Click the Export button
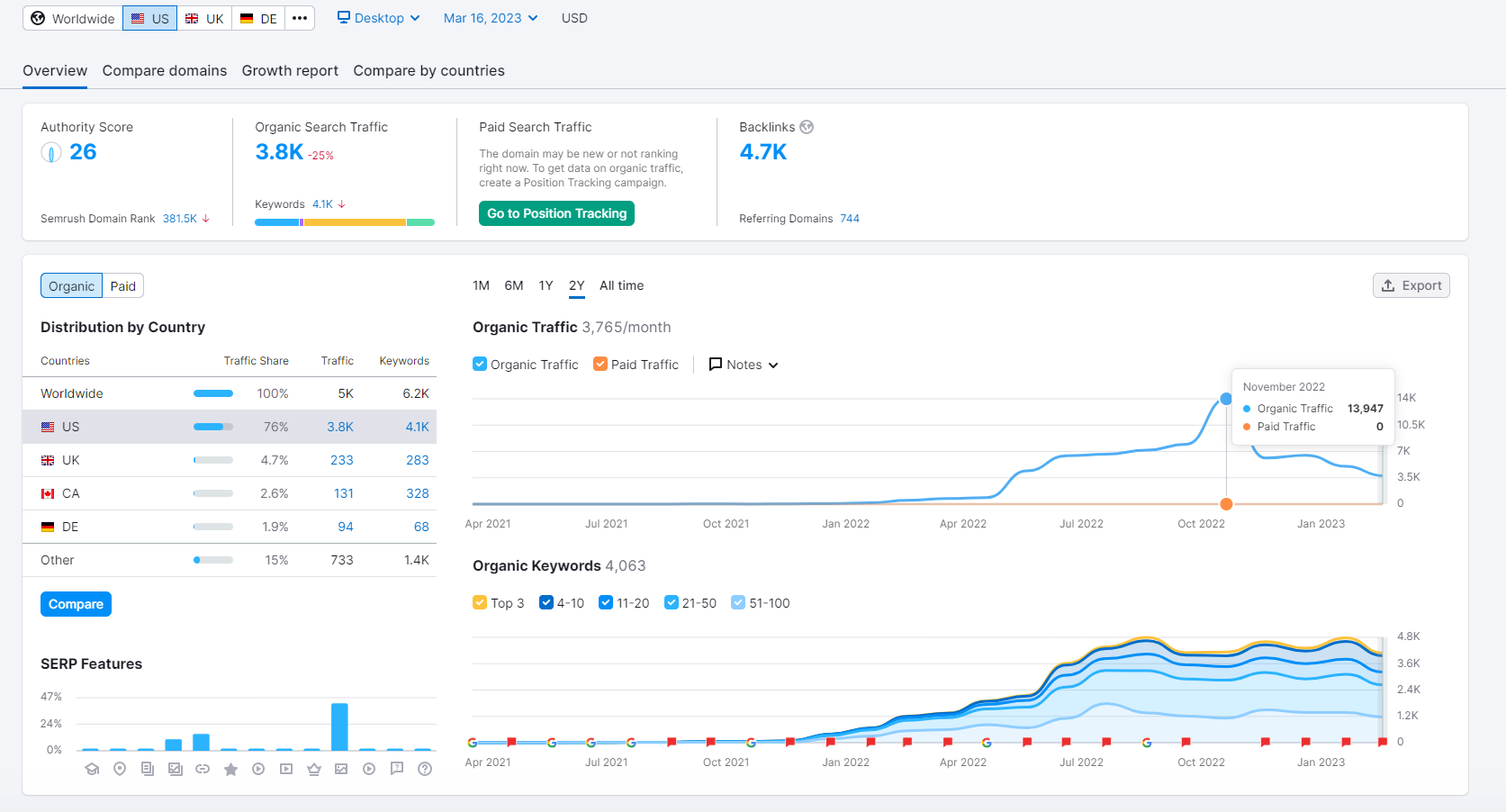Screen dimensions: 1506x812 point(1411,285)
